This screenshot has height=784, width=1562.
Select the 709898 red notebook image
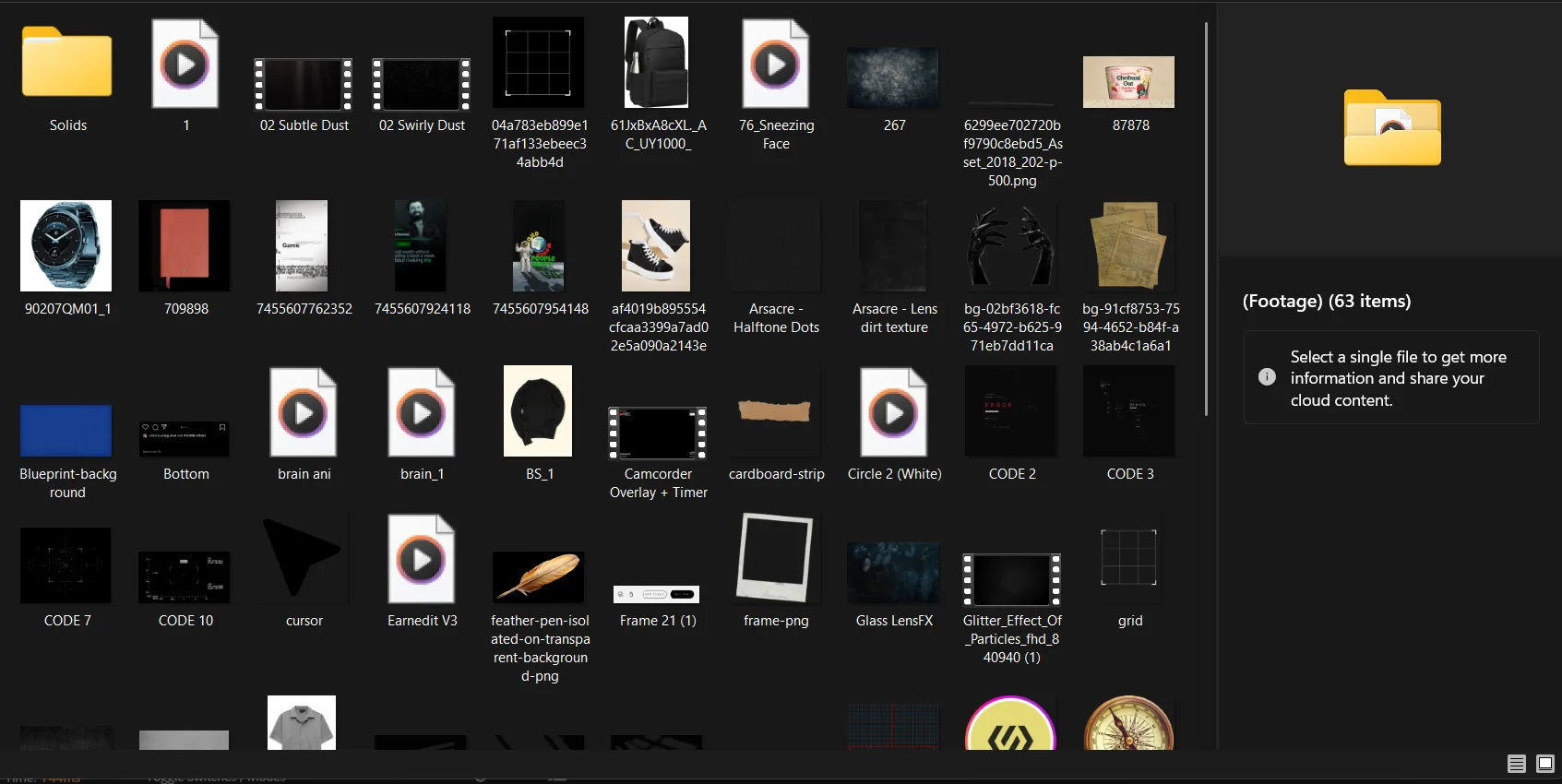(x=185, y=246)
